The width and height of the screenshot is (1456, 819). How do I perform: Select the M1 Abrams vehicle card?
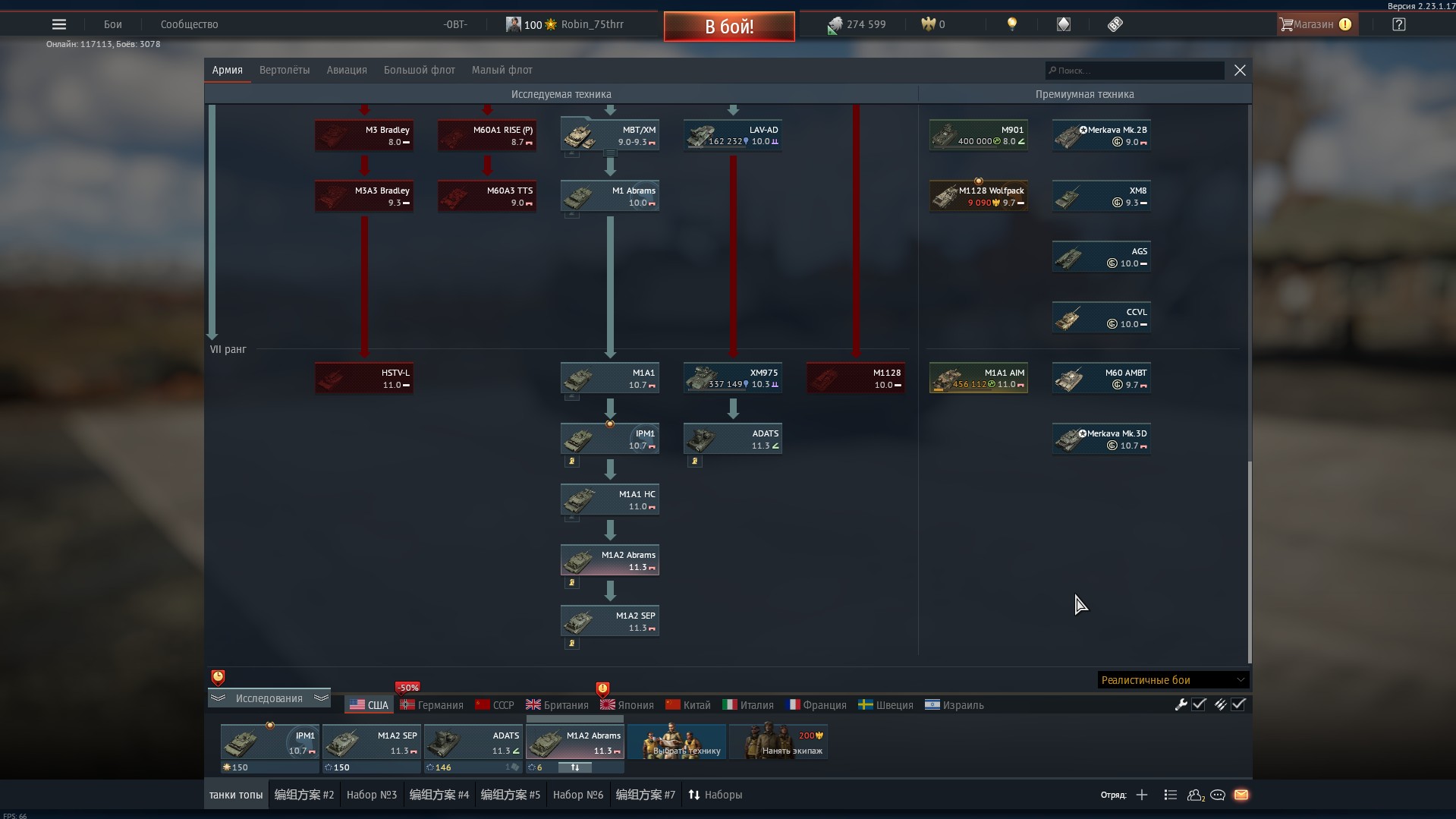click(x=610, y=196)
